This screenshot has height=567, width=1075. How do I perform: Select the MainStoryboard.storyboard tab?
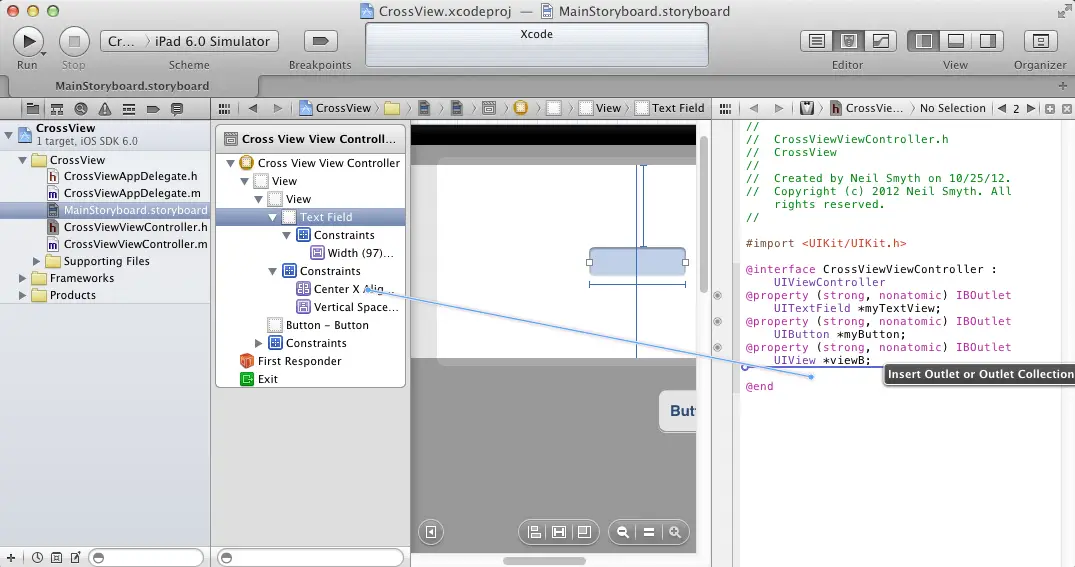click(x=132, y=86)
